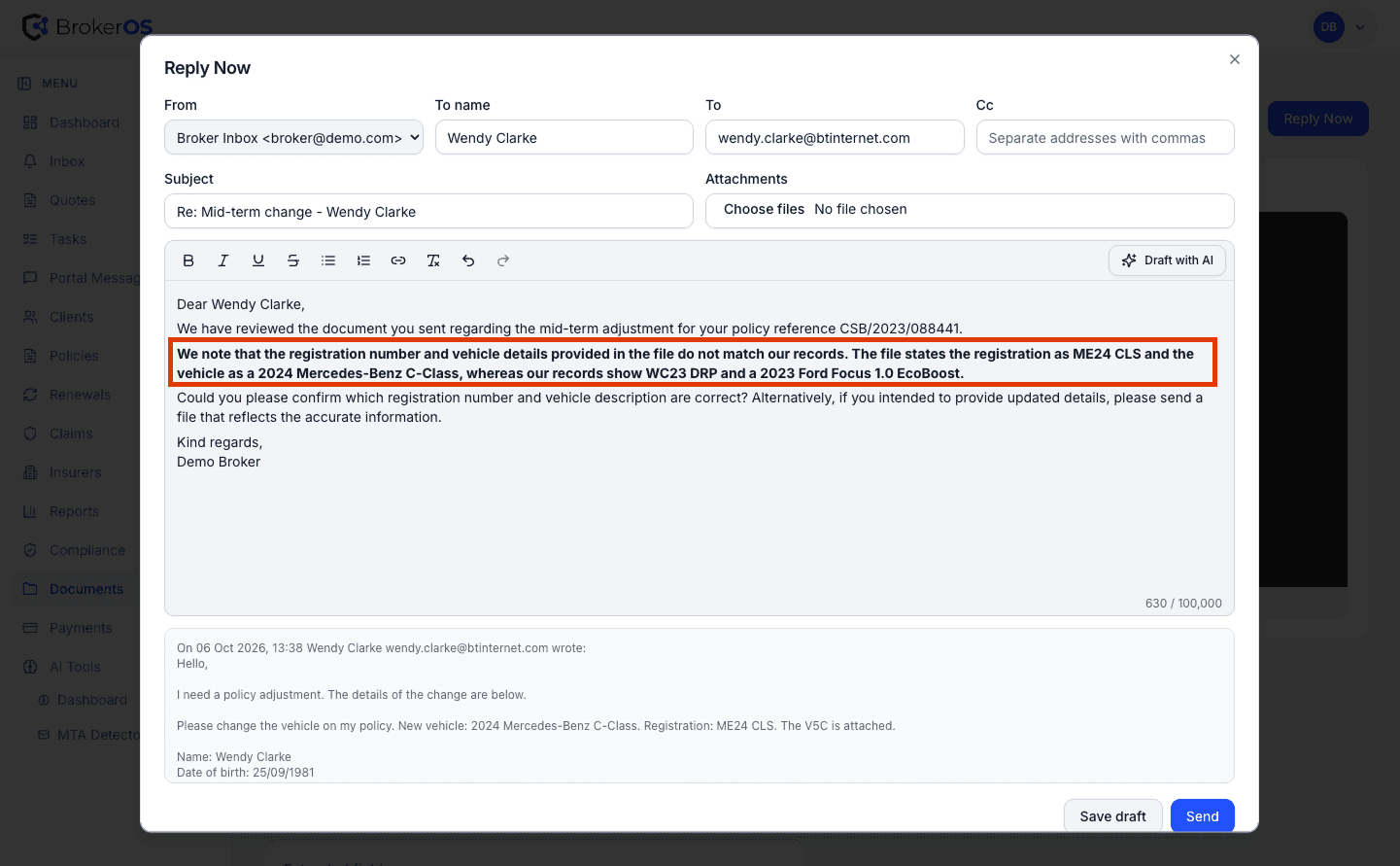Apply italic formatting

point(223,260)
